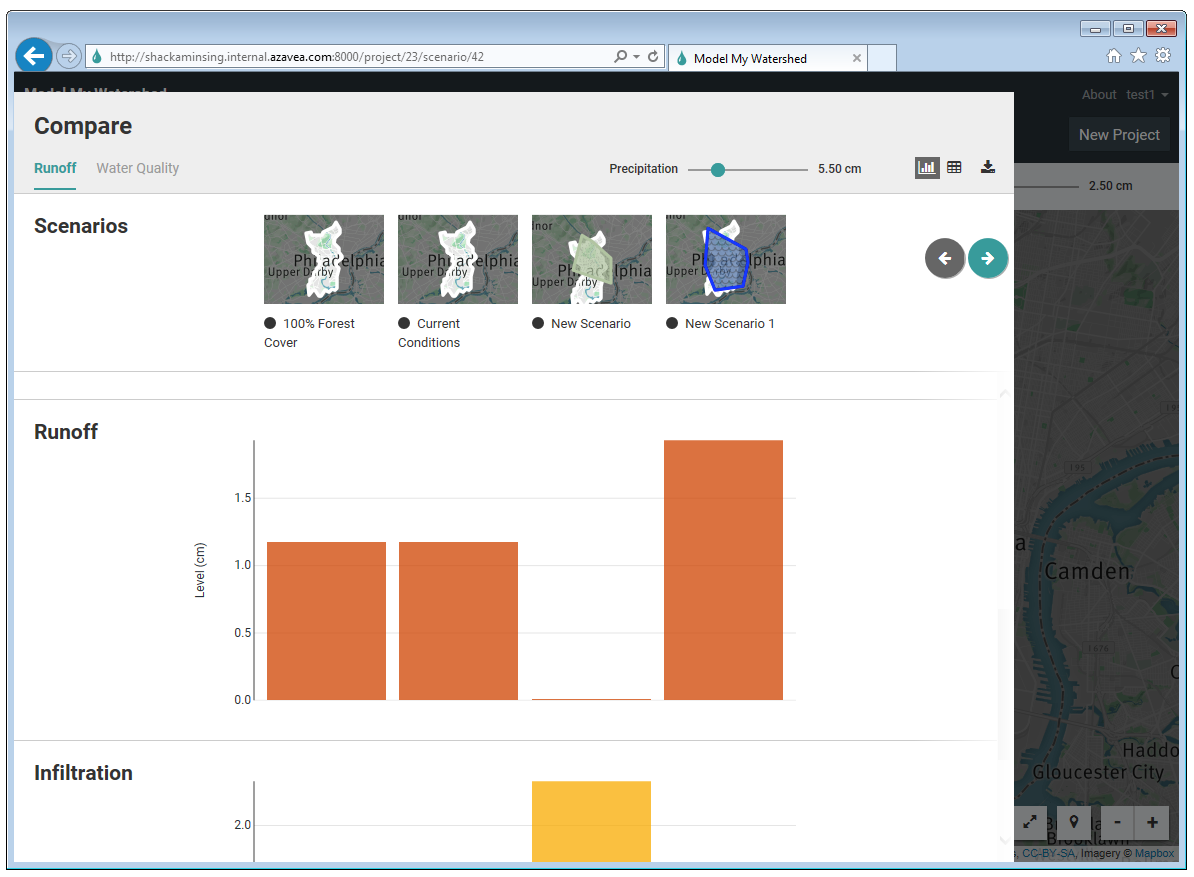Click the download results icon
This screenshot has width=1194, height=877.
pos(988,167)
